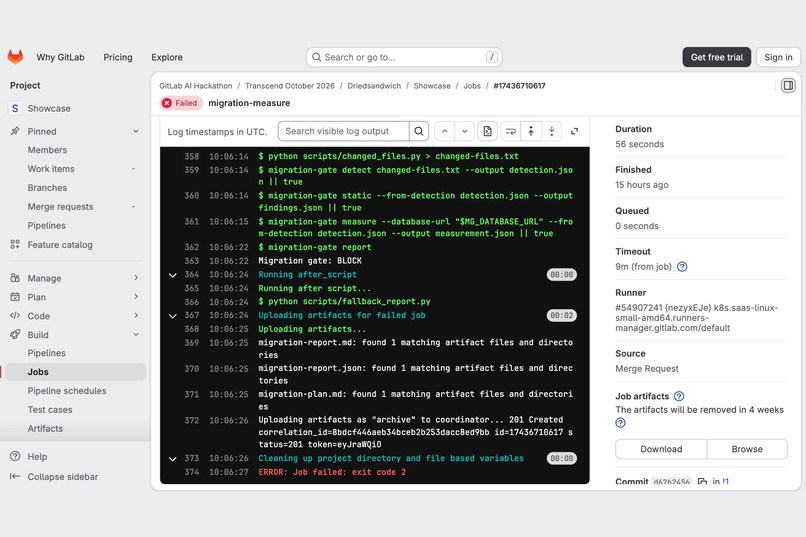The height and width of the screenshot is (537, 806).
Task: Click the Help question mark icon
Action: pyautogui.click(x=15, y=456)
